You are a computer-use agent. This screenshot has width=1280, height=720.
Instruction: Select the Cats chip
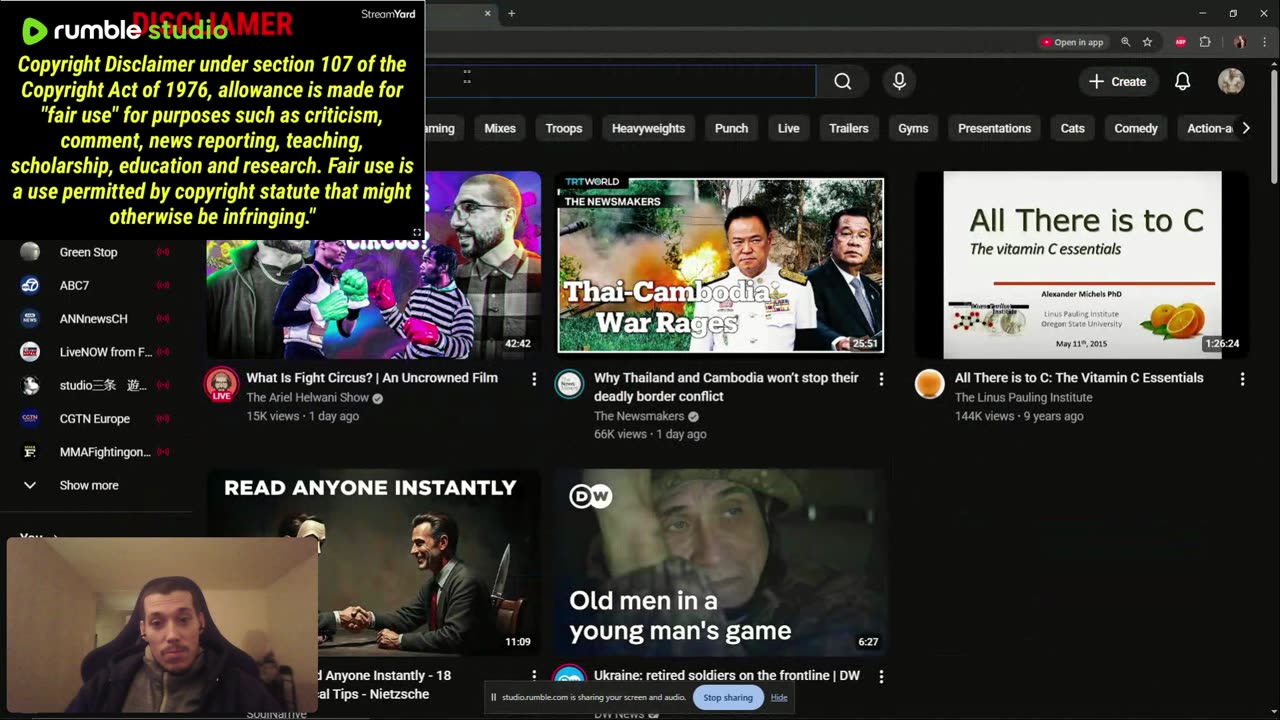click(x=1073, y=128)
